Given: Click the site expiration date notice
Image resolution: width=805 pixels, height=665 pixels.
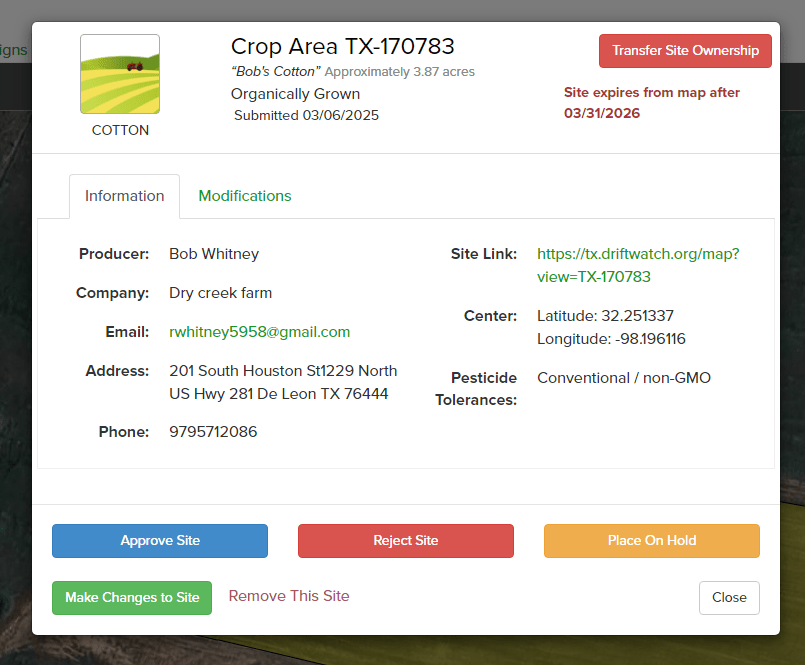Looking at the screenshot, I should pyautogui.click(x=651, y=103).
